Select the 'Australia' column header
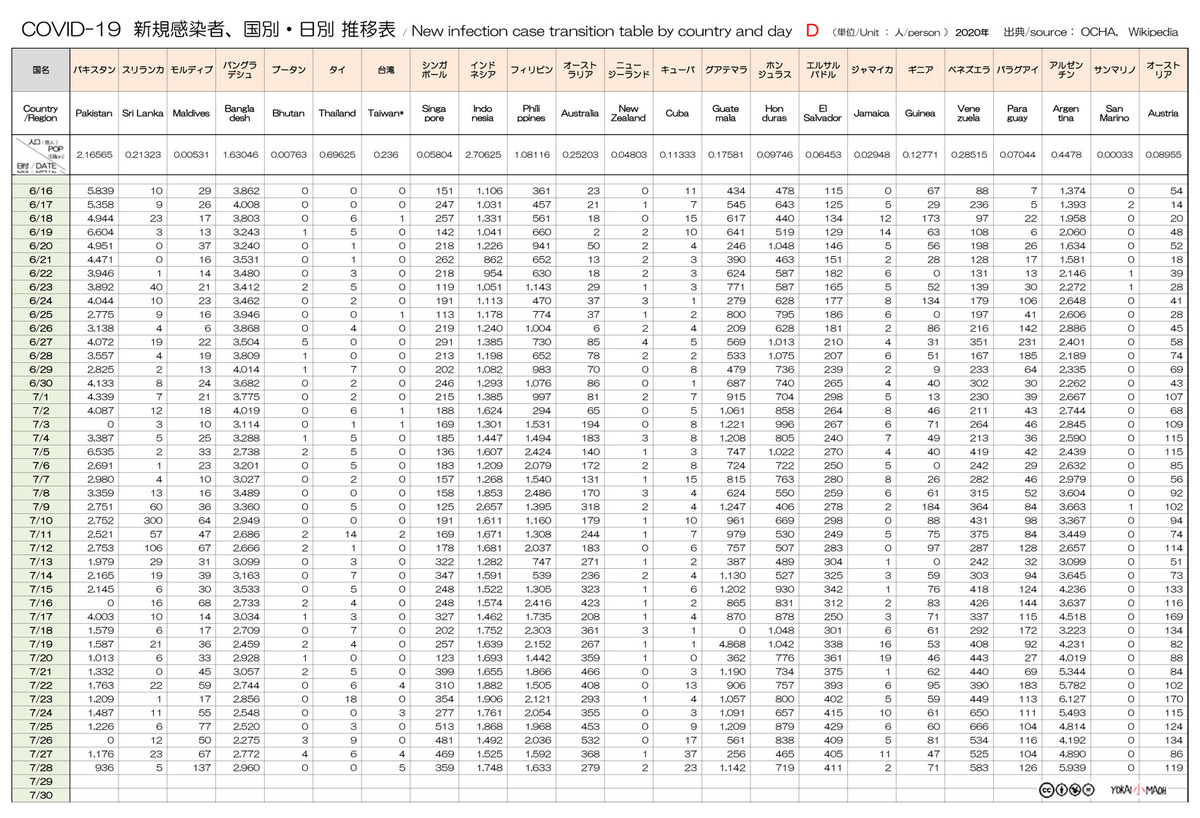1200x818 pixels. (x=580, y=113)
